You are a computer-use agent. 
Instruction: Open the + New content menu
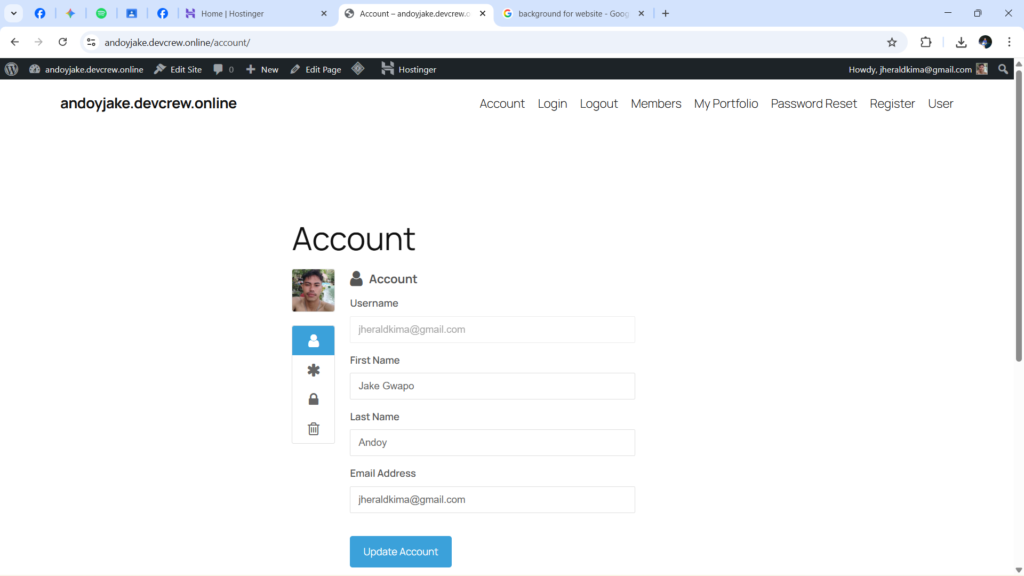point(262,69)
